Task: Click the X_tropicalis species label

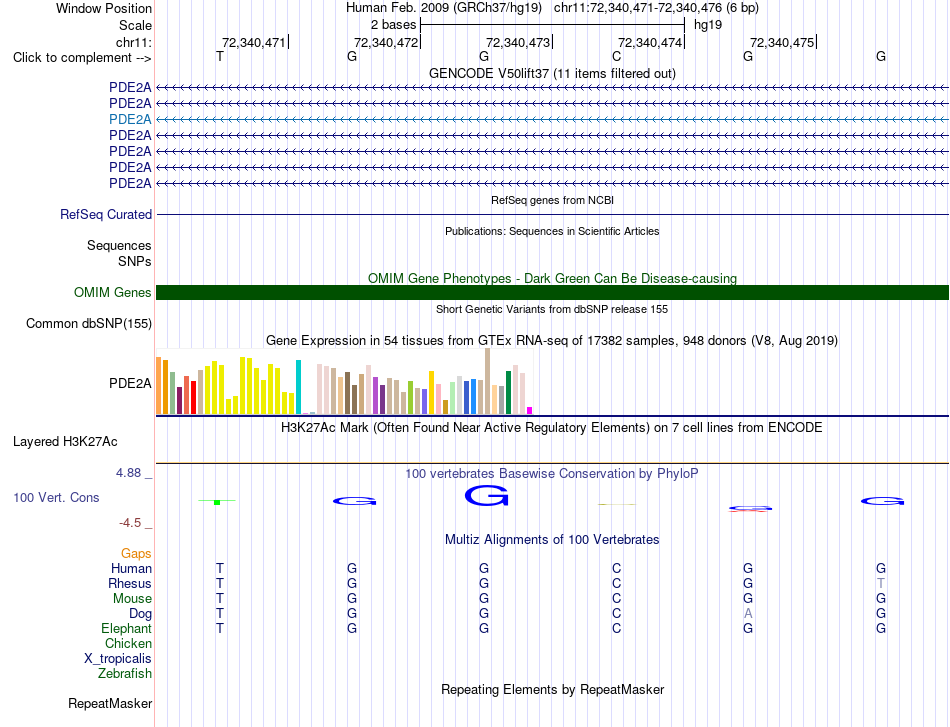Action: pyautogui.click(x=118, y=659)
